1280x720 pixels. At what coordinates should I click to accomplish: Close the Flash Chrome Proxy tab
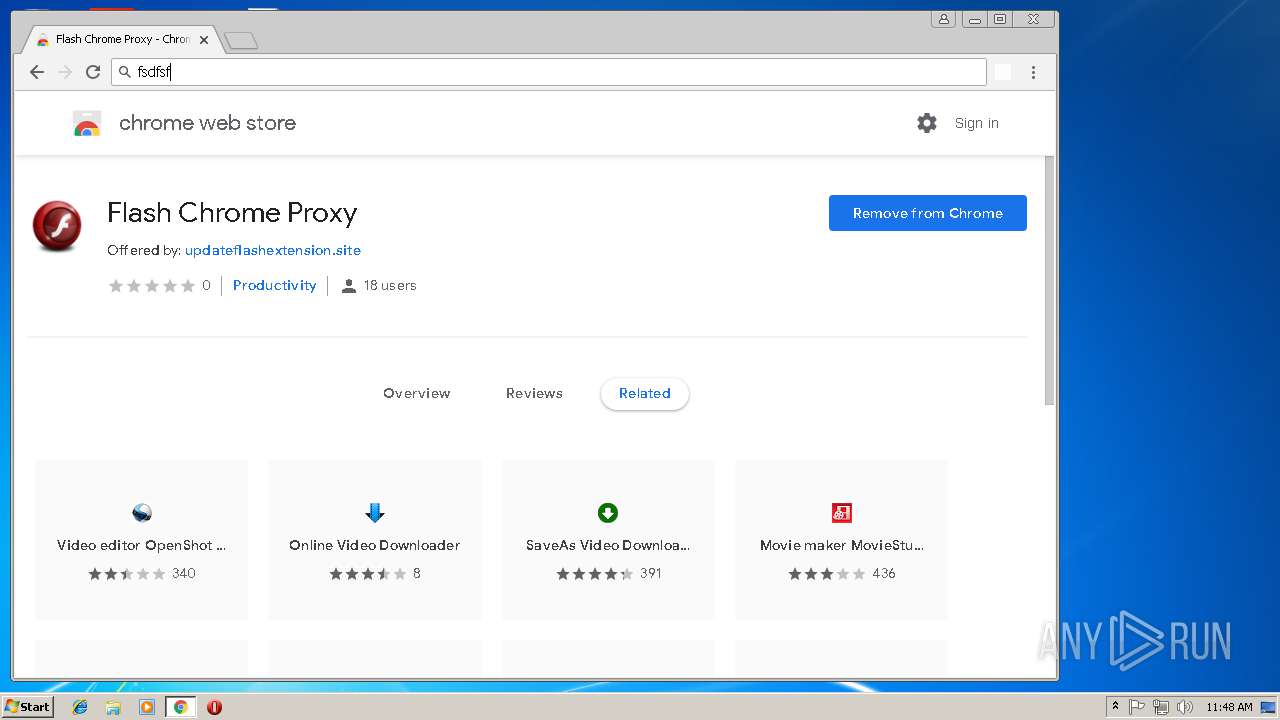205,40
